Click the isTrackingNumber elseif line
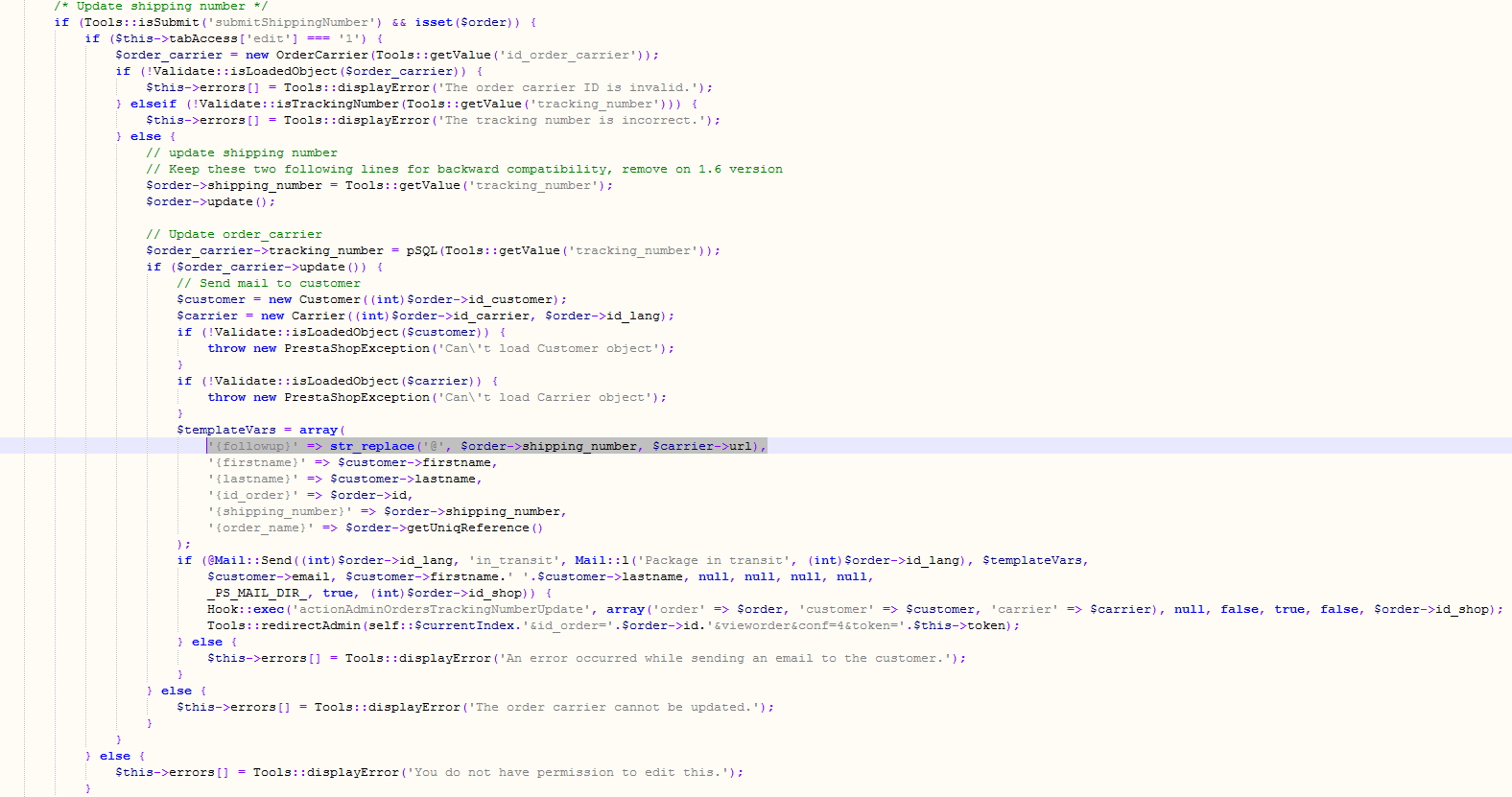Image resolution: width=1512 pixels, height=797 pixels. [x=407, y=104]
